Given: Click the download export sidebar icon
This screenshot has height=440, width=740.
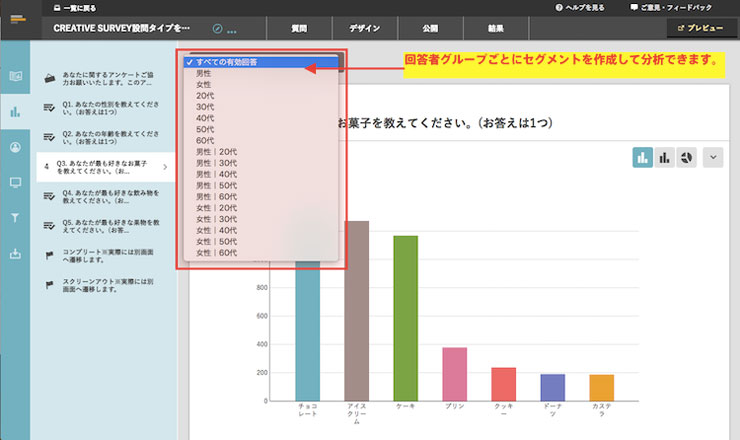Looking at the screenshot, I should tap(15, 253).
